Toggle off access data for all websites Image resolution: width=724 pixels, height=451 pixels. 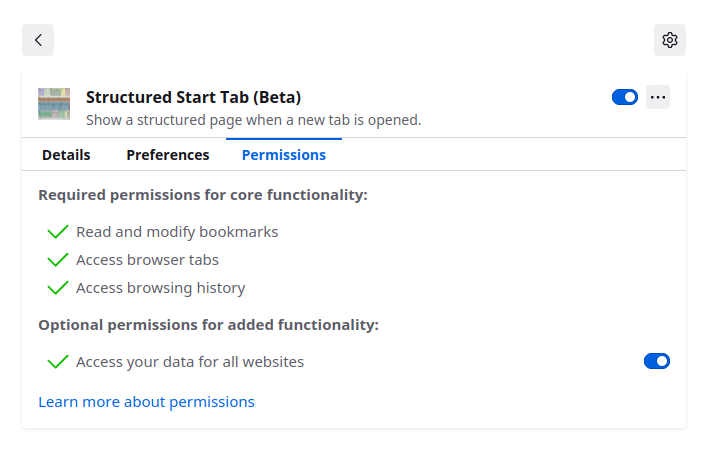point(657,361)
